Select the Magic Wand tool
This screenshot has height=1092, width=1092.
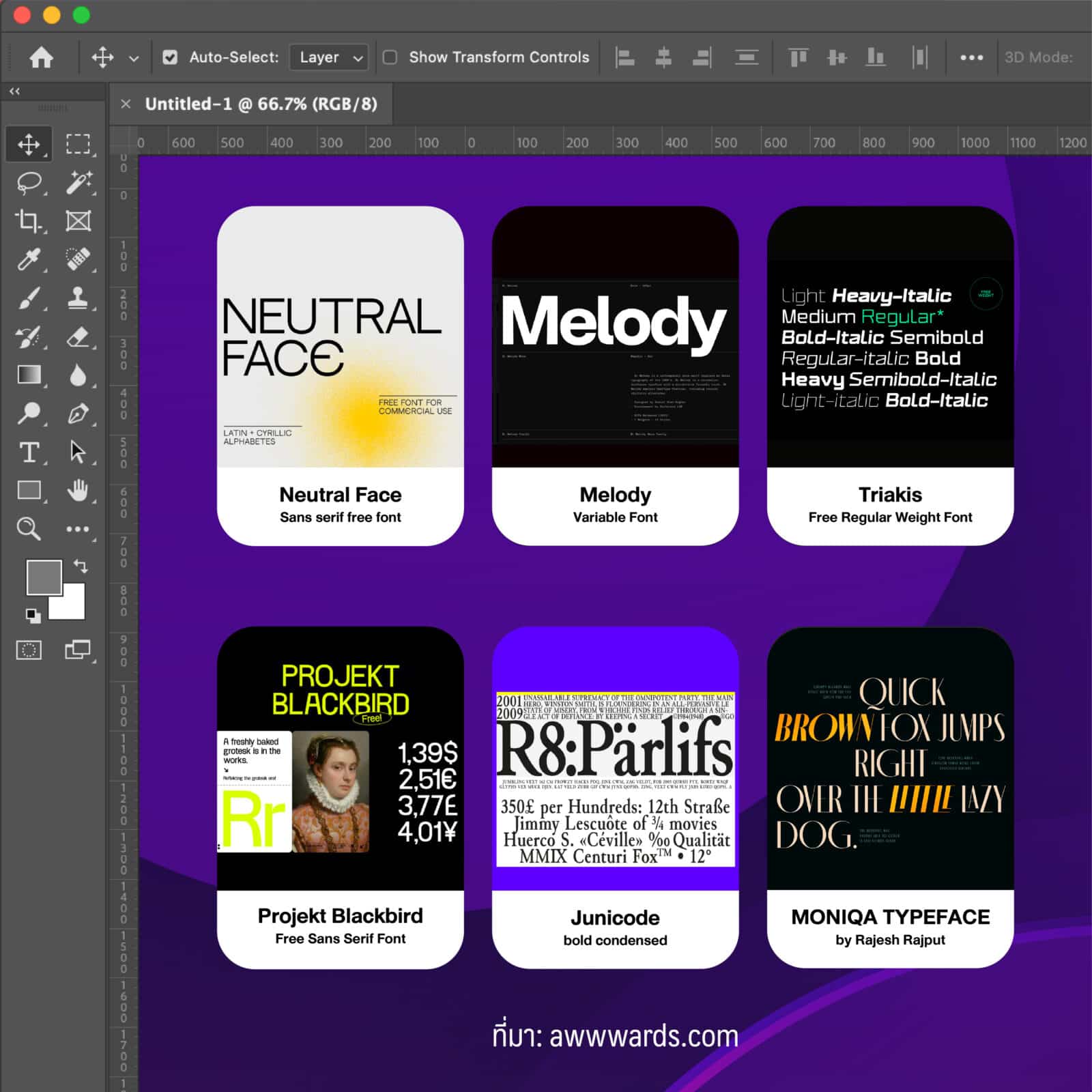(78, 182)
